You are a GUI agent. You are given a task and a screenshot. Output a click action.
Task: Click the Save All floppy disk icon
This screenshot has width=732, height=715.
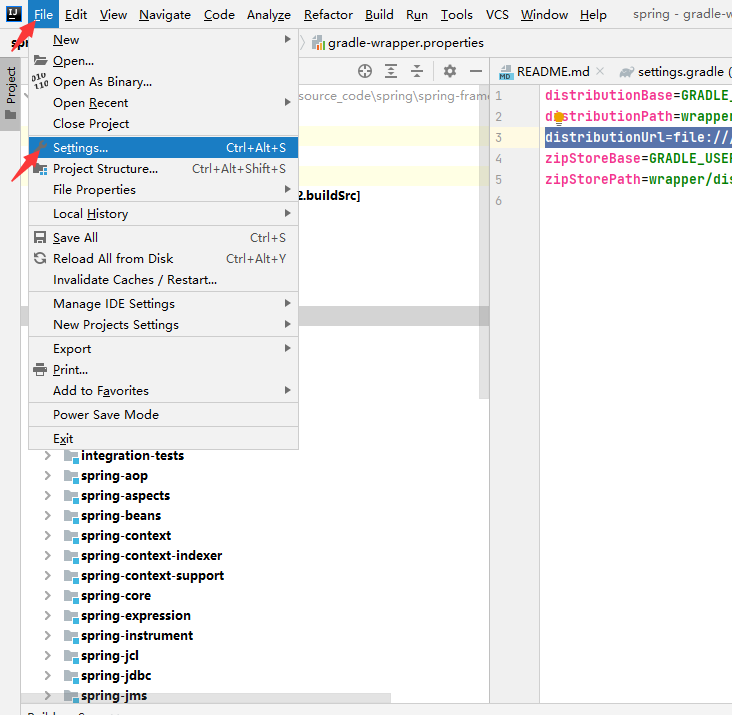(40, 238)
